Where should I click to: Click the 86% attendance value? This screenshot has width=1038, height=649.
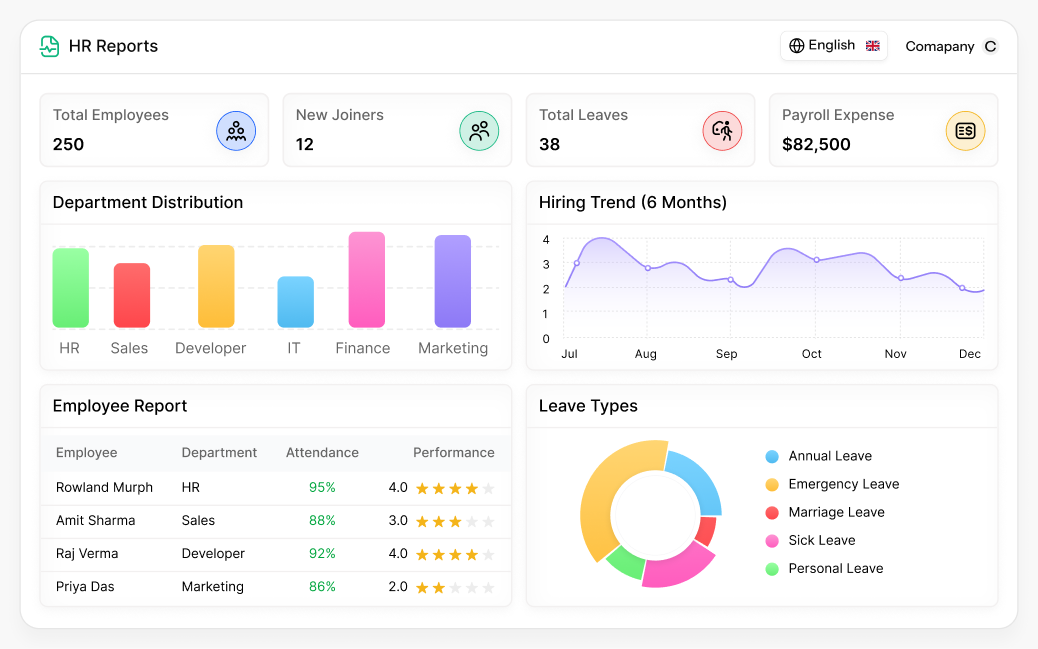tap(322, 587)
